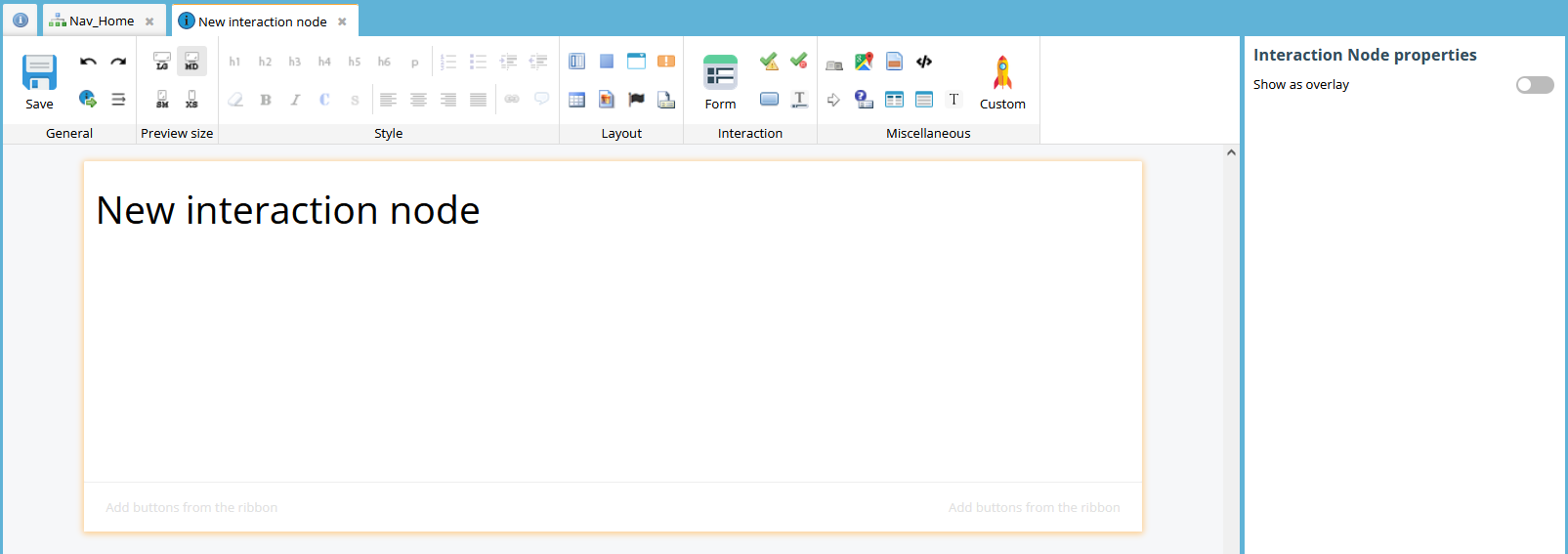The height and width of the screenshot is (554, 1568).
Task: Click the orange exclamation alert icon
Action: pos(666,62)
